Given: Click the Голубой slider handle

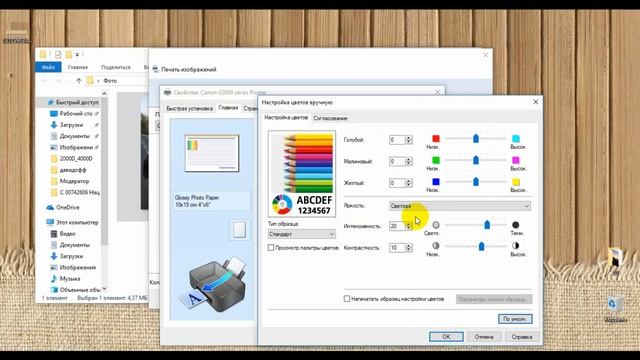Looking at the screenshot, I should (x=476, y=139).
